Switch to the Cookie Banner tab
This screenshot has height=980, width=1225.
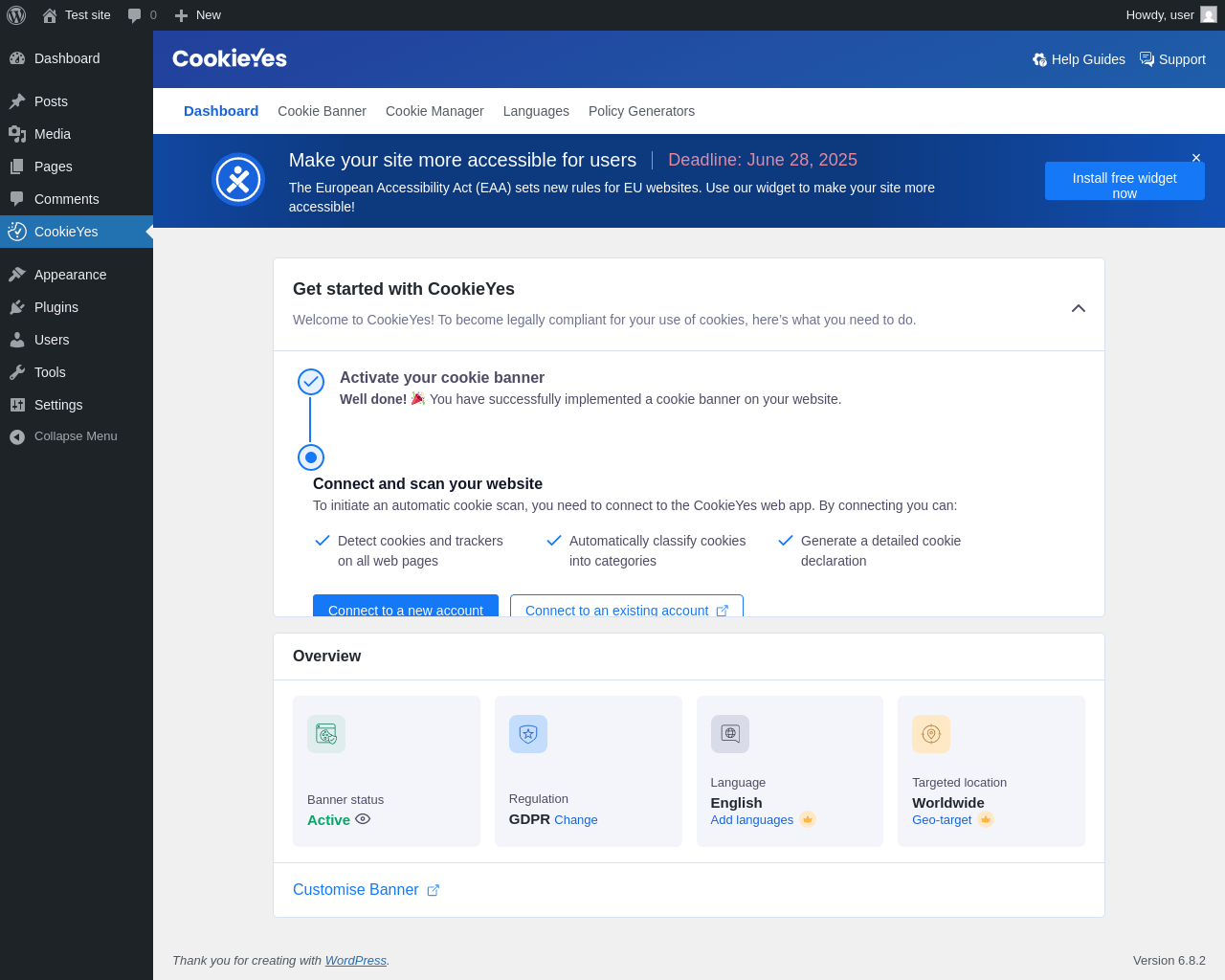(x=322, y=111)
